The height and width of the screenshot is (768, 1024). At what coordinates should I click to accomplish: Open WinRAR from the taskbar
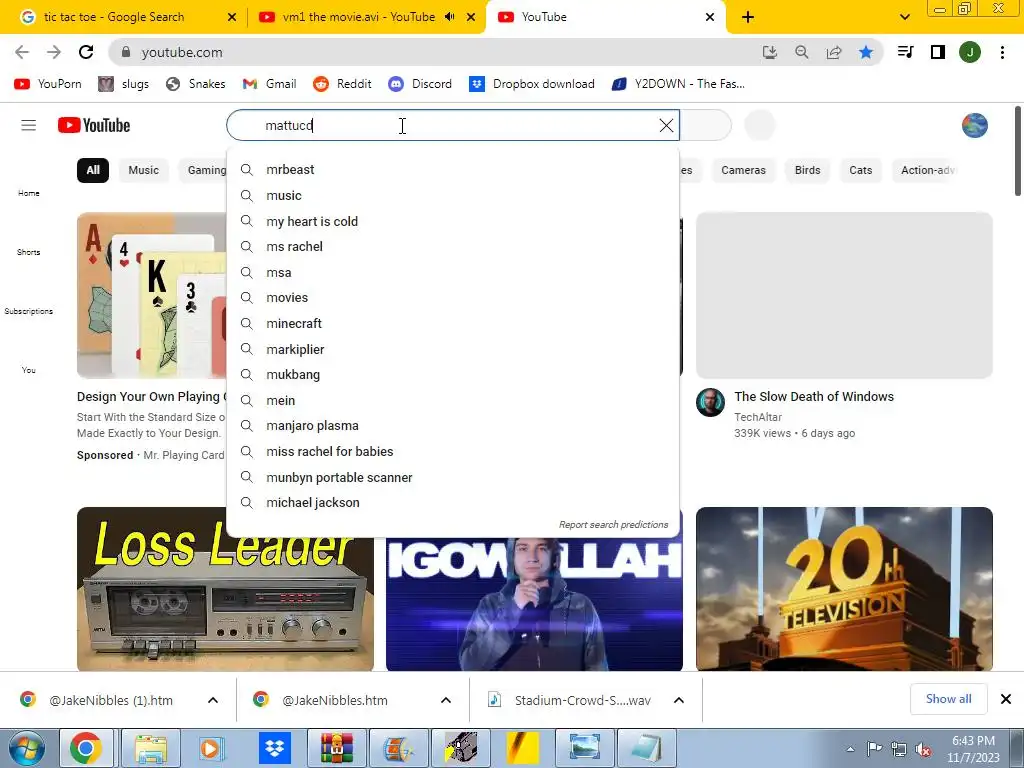(337, 748)
